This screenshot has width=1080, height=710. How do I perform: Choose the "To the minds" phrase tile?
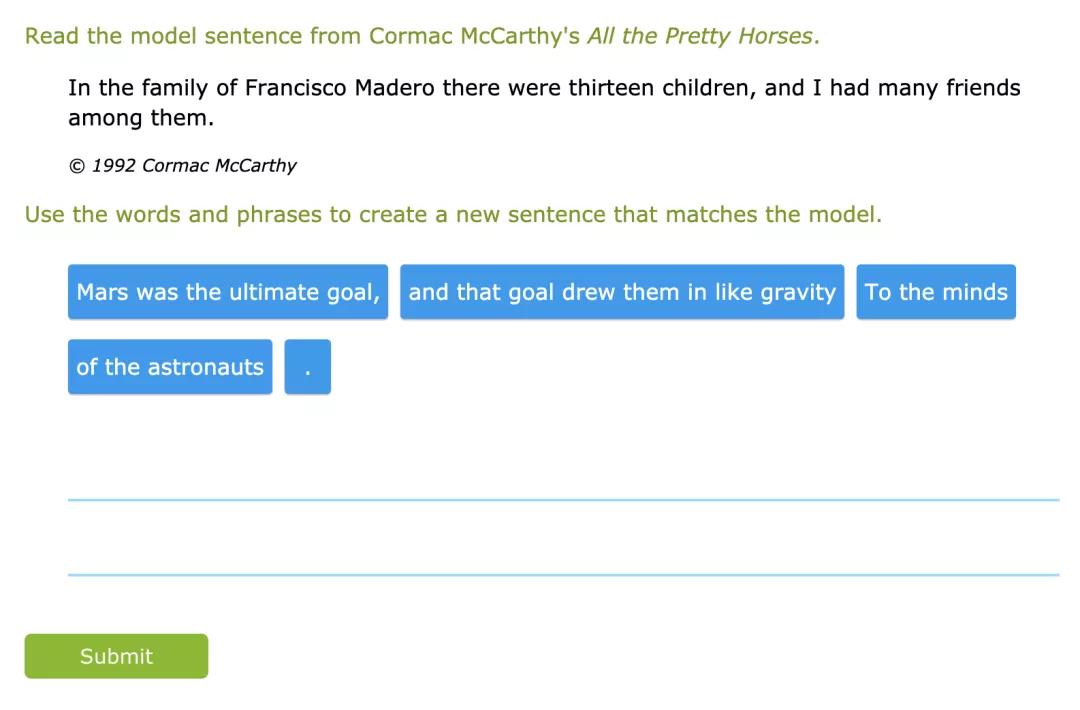(x=936, y=292)
